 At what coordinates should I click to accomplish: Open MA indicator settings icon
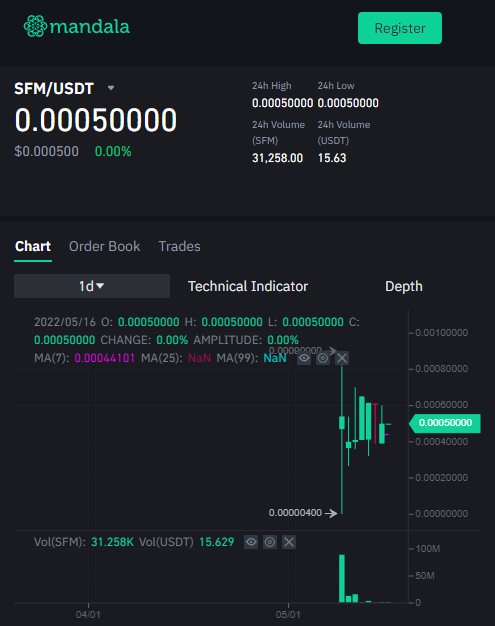coord(323,358)
